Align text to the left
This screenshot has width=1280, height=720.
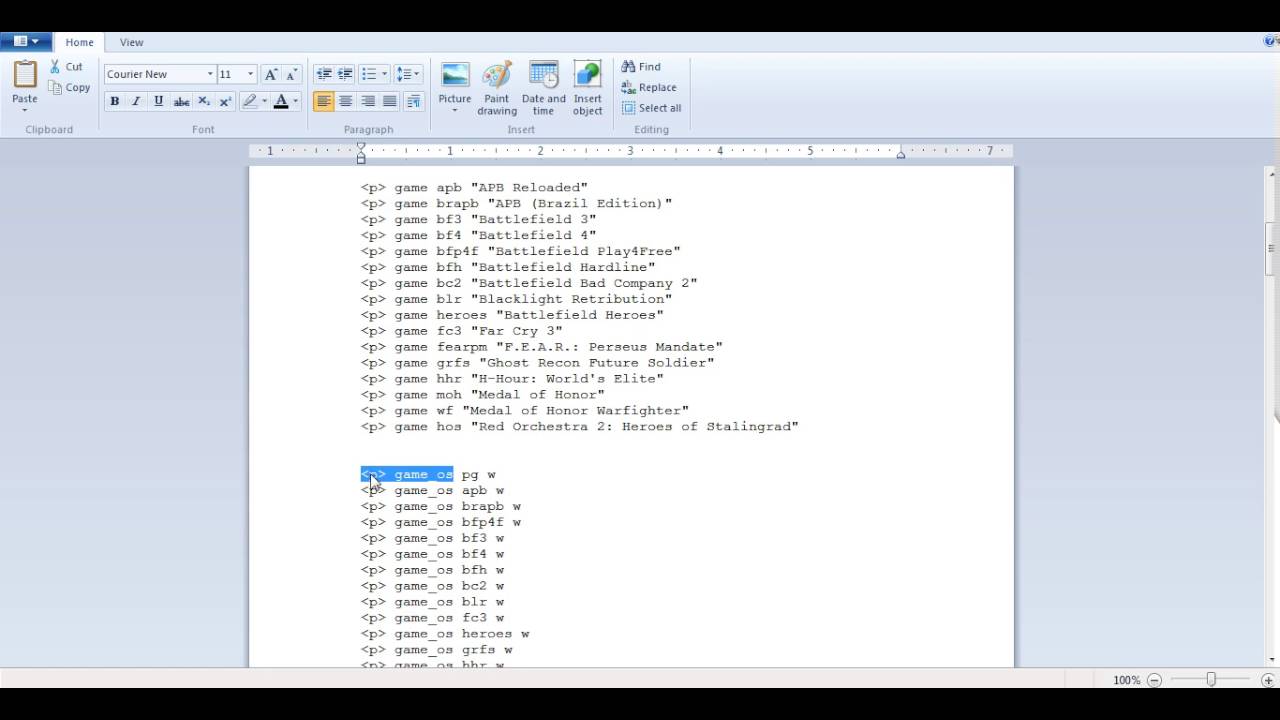click(323, 101)
